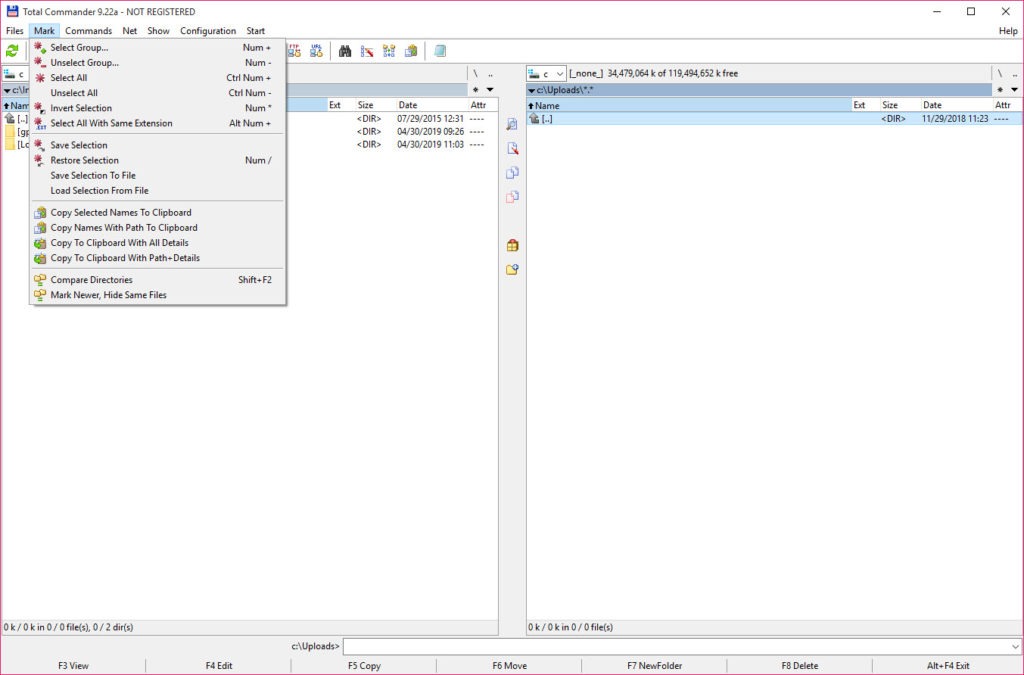Open the Net menu
This screenshot has height=675, width=1024.
pyautogui.click(x=130, y=31)
